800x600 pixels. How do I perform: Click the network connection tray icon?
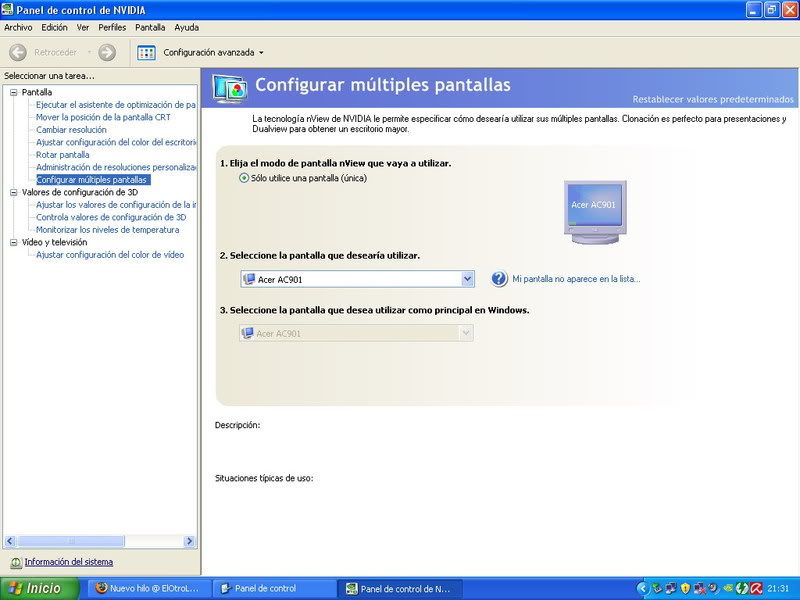670,588
